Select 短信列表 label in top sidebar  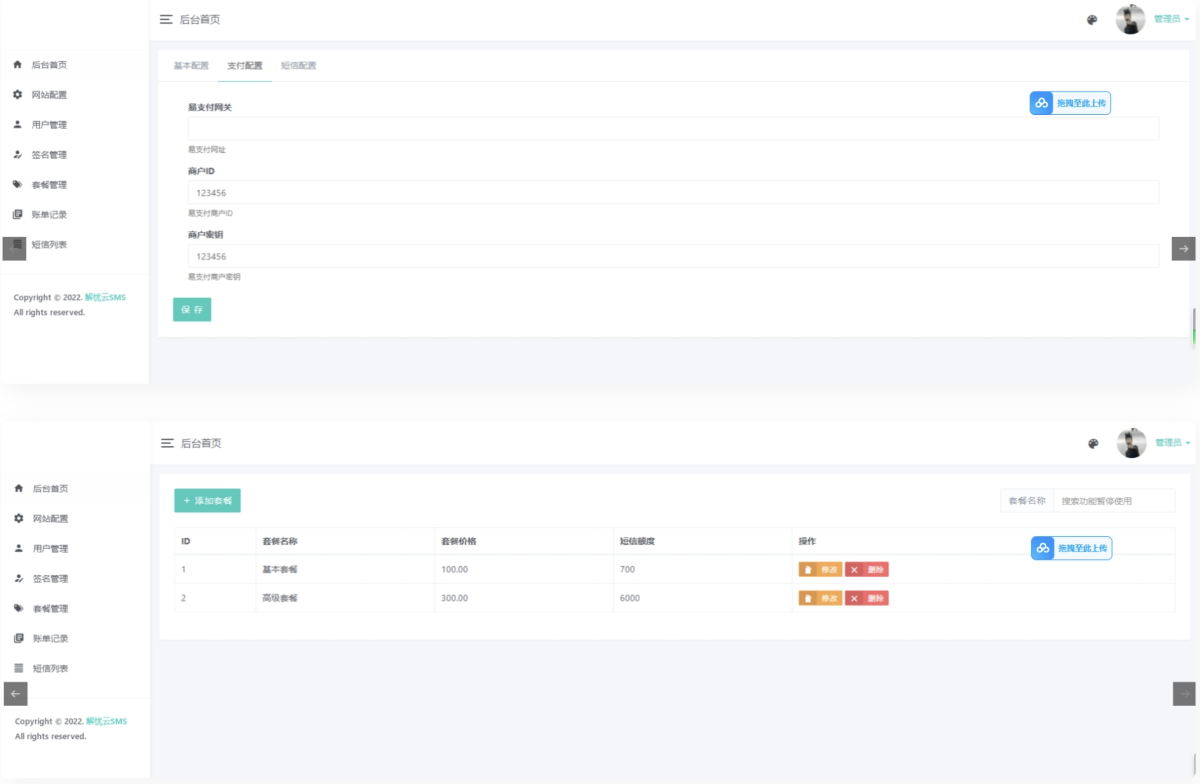49,244
